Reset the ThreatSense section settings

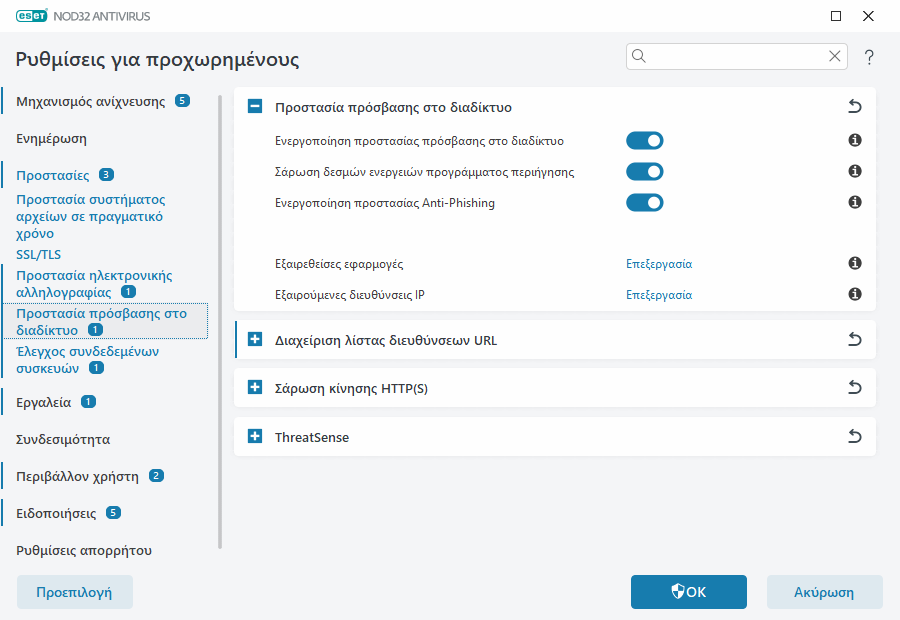pos(855,437)
